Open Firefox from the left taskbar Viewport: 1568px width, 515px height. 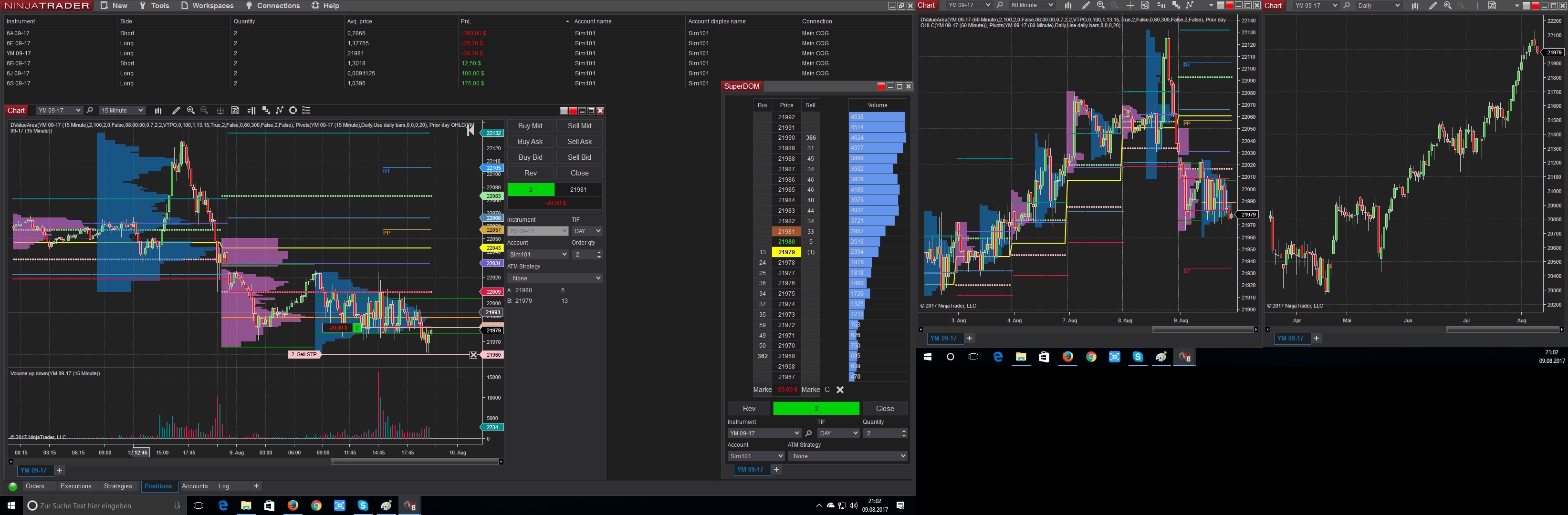click(293, 505)
